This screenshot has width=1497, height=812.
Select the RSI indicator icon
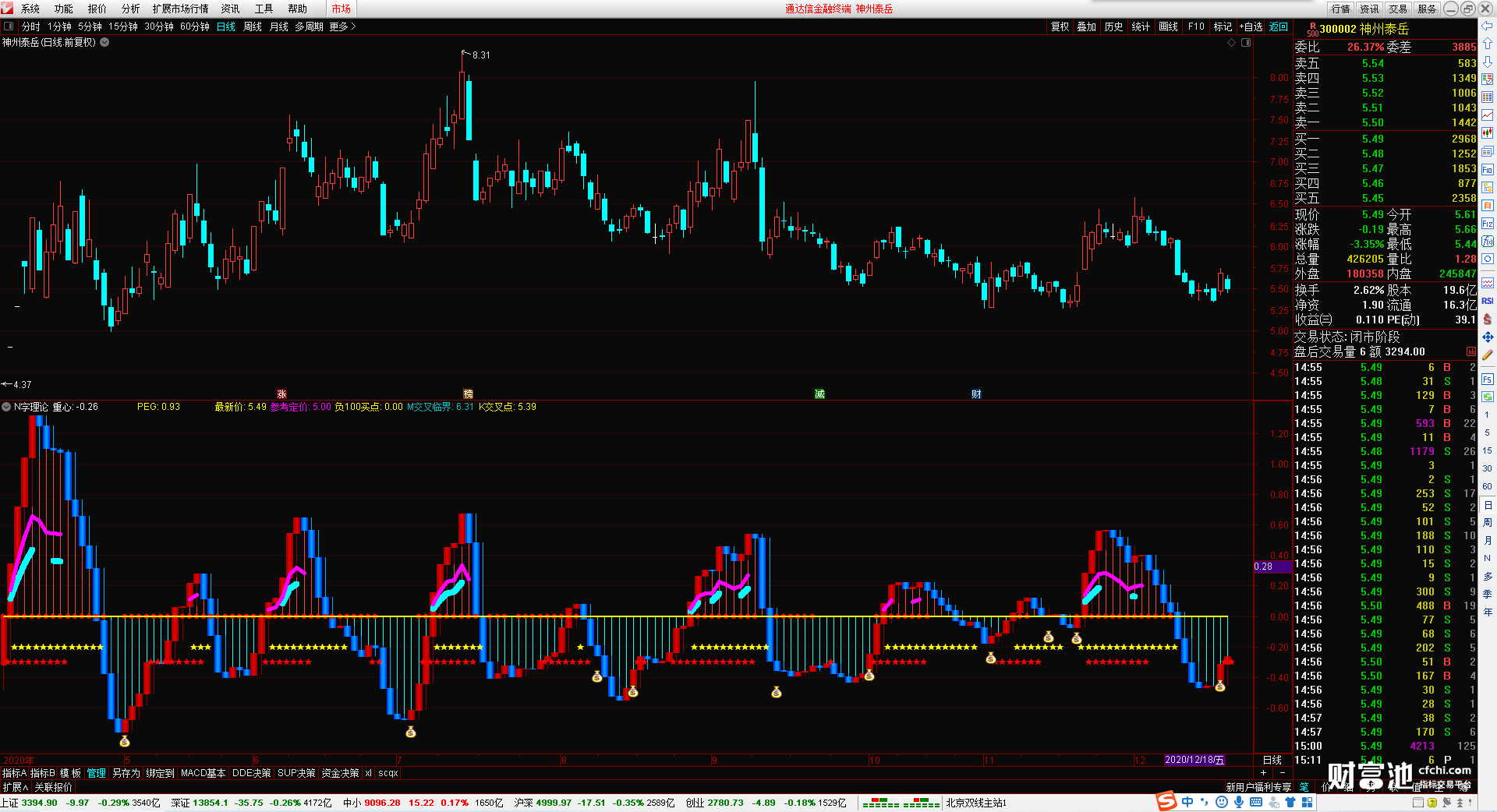click(1488, 301)
